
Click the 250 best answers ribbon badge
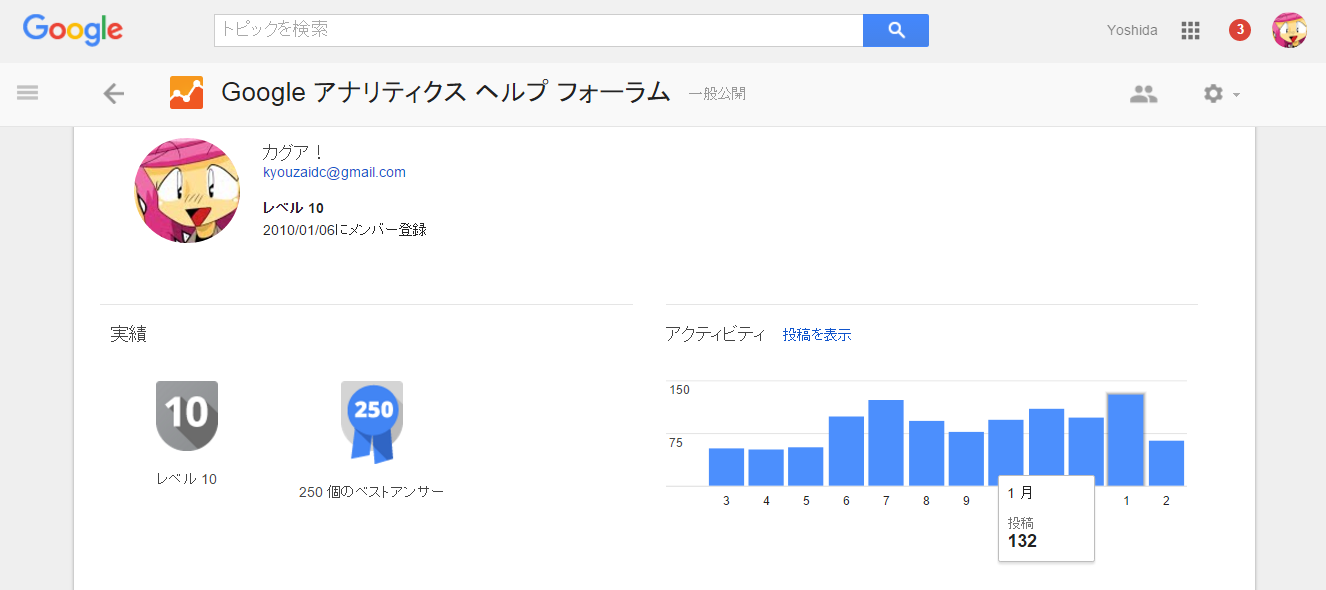(x=372, y=421)
